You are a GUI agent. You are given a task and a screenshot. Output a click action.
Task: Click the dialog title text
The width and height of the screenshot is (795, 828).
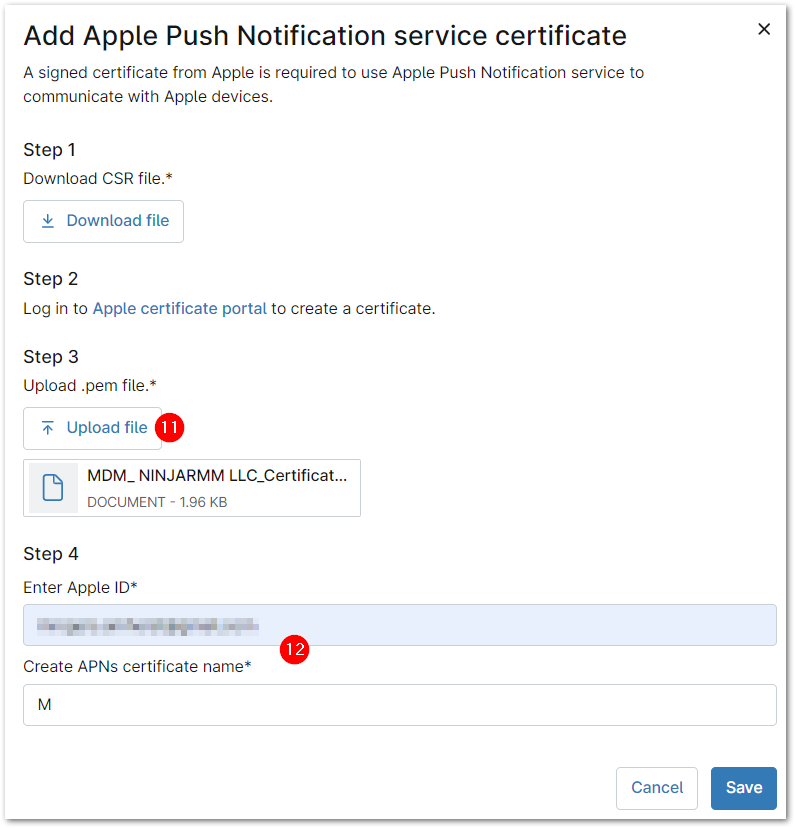[325, 37]
